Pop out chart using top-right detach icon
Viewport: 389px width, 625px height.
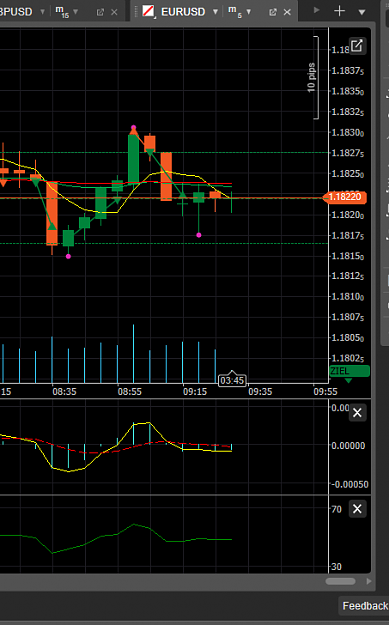[x=357, y=46]
